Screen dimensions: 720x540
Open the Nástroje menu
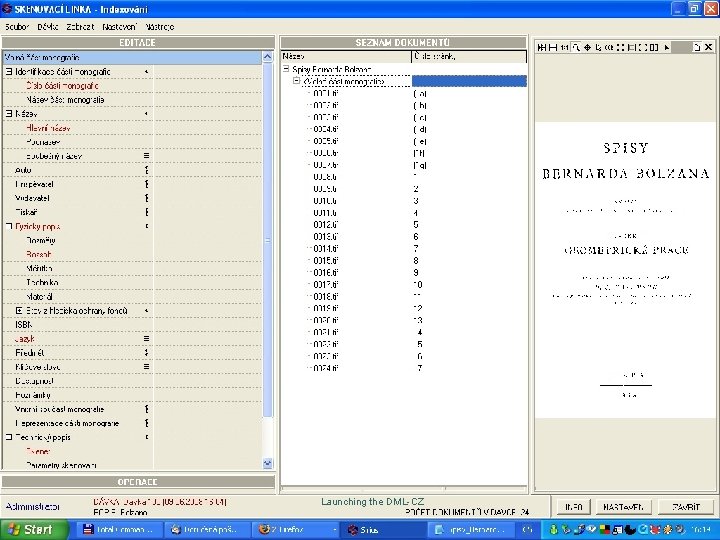coord(160,27)
